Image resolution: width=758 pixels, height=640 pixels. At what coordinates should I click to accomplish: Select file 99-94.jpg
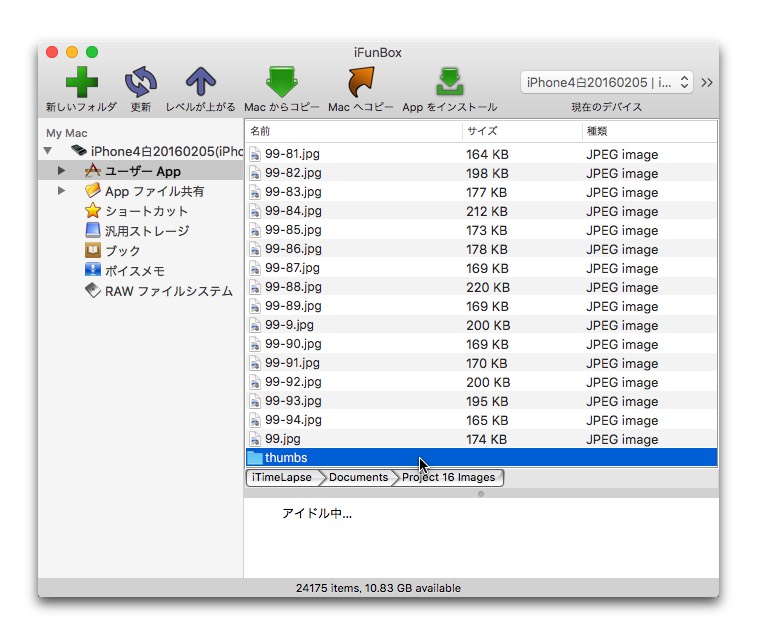click(x=481, y=420)
